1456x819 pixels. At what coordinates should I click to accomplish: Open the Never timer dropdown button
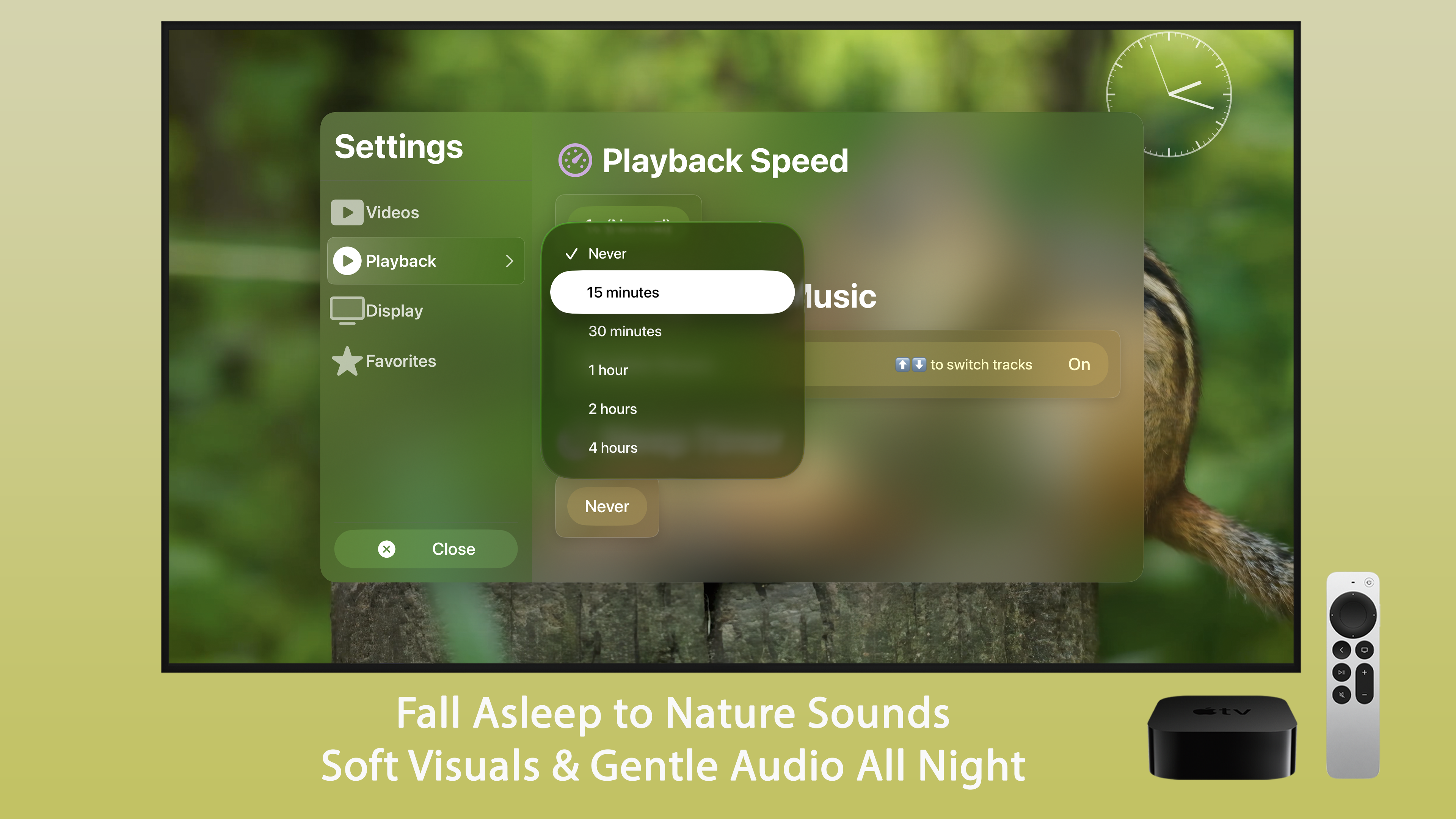pos(607,507)
